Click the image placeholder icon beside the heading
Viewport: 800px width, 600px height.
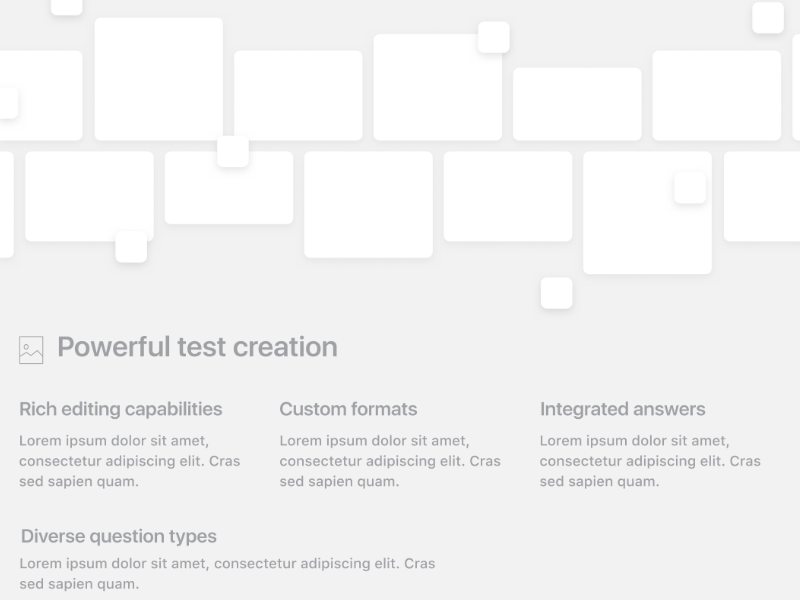pyautogui.click(x=31, y=350)
